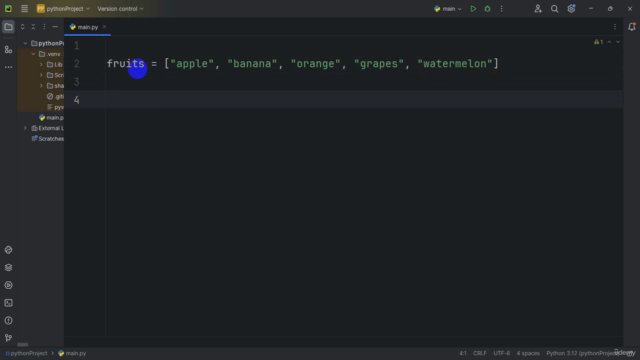Run the main configuration
Image resolution: width=640 pixels, height=360 pixels.
473,9
